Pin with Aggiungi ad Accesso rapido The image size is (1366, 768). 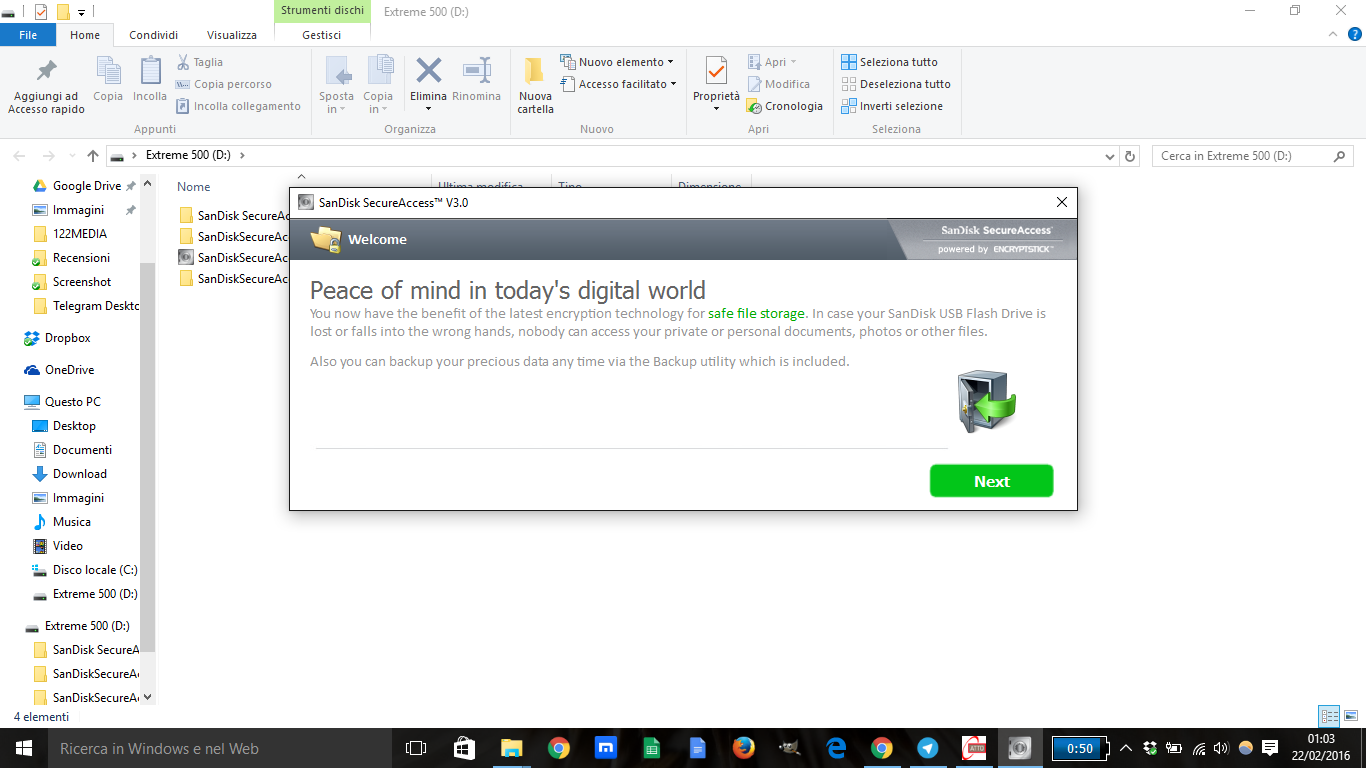[x=46, y=86]
